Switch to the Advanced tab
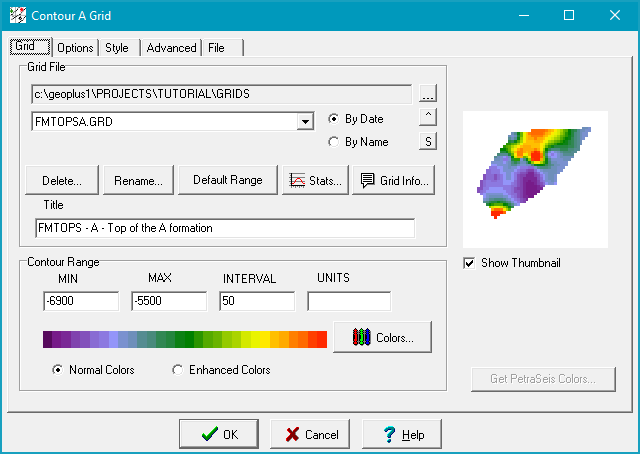This screenshot has height=454, width=640. 171,48
